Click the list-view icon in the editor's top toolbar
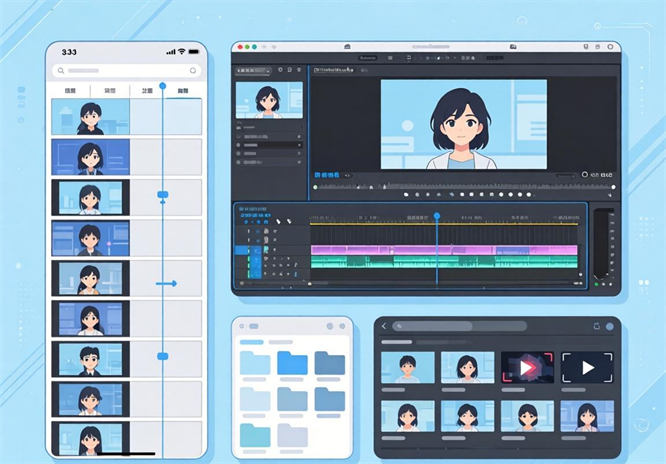 (390, 58)
